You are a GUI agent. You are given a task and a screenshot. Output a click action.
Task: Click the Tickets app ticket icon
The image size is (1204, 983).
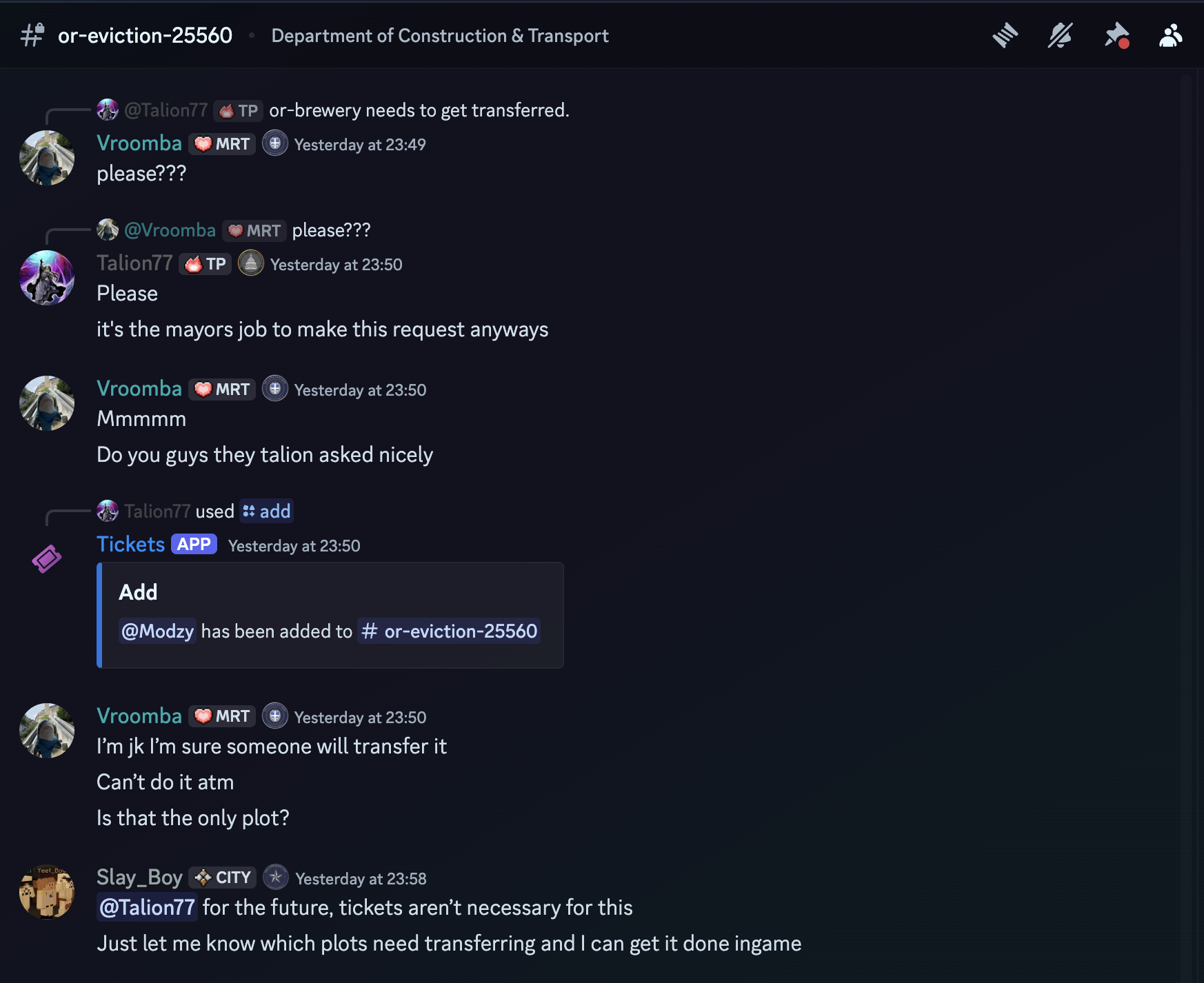pyautogui.click(x=47, y=558)
